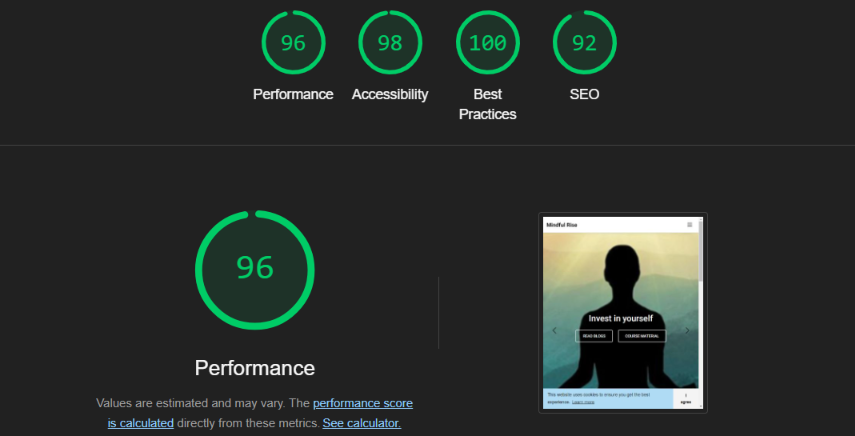Open the Accessibility category label

[x=390, y=94]
